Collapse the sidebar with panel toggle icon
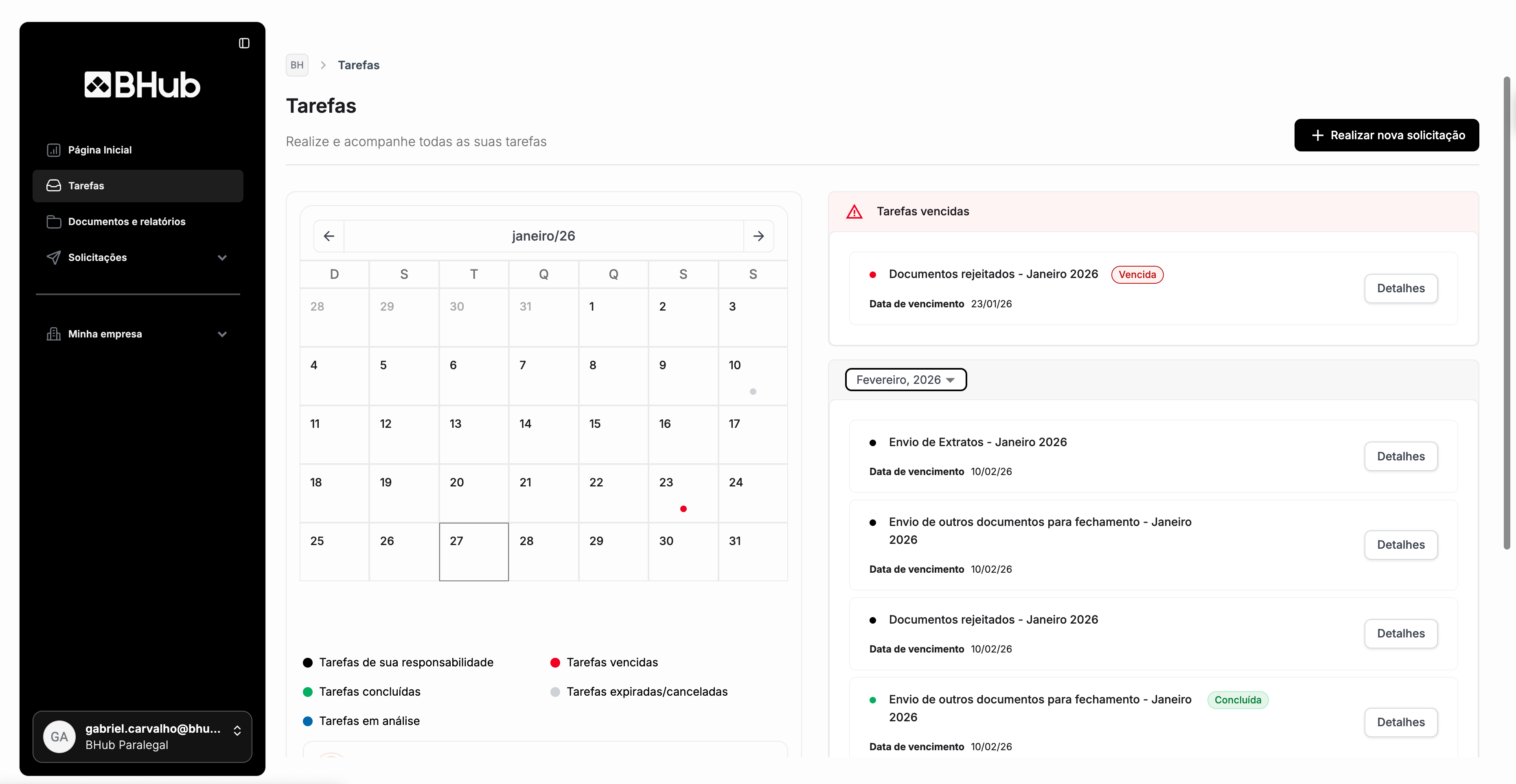Screen dimensions: 1516x784 tap(243, 43)
